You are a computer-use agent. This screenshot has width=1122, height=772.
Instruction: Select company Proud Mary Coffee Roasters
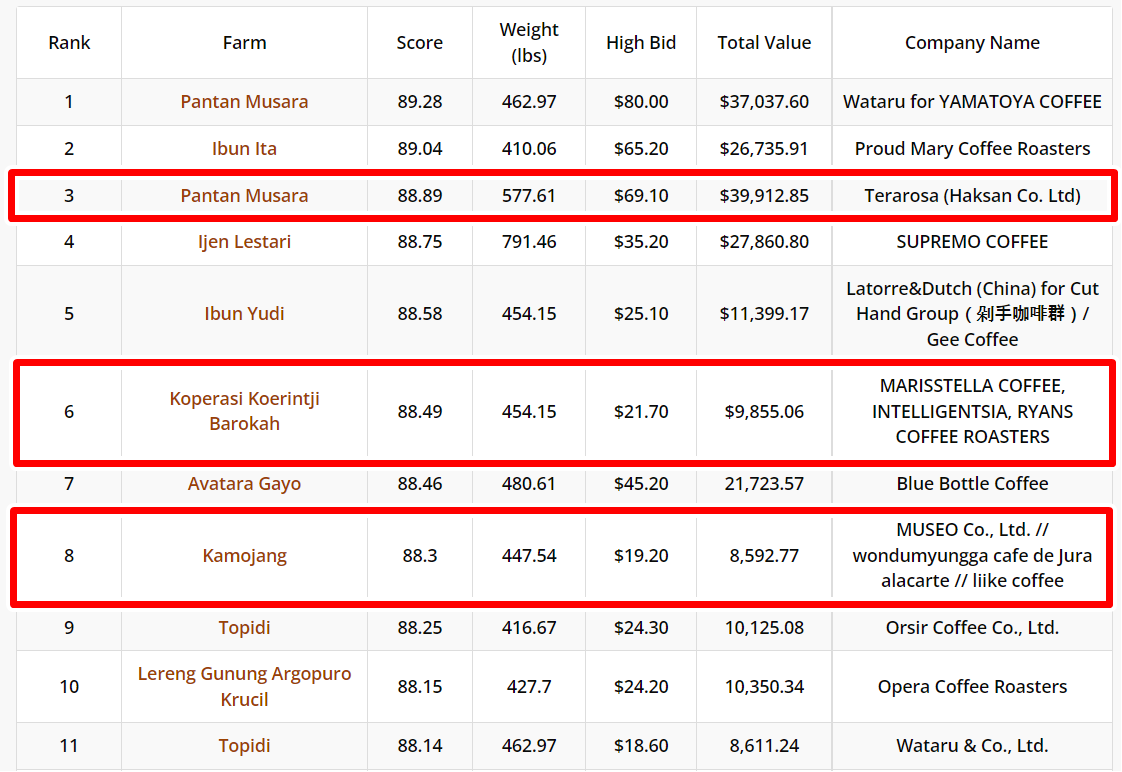[x=972, y=149]
